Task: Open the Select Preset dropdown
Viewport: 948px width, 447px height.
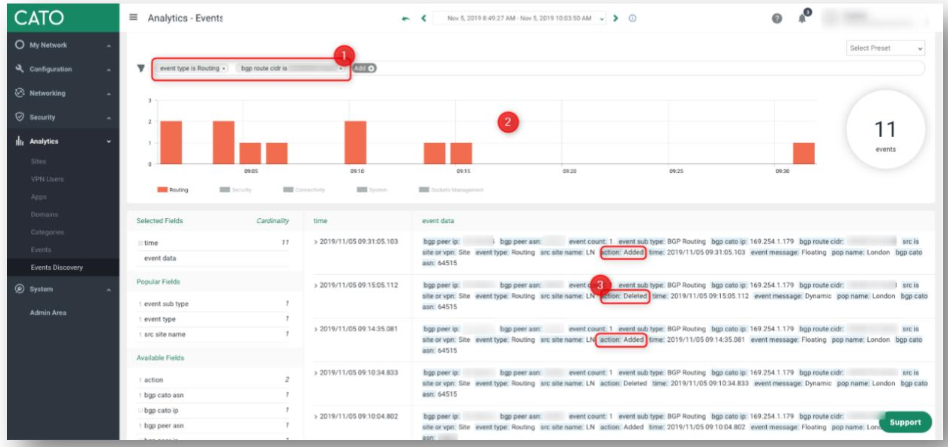Action: pyautogui.click(x=885, y=48)
